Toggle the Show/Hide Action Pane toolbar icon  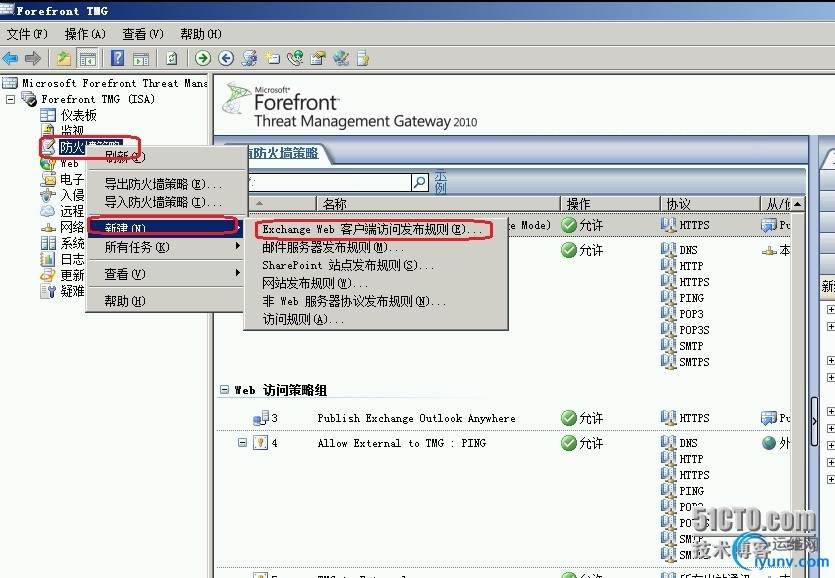click(x=141, y=59)
